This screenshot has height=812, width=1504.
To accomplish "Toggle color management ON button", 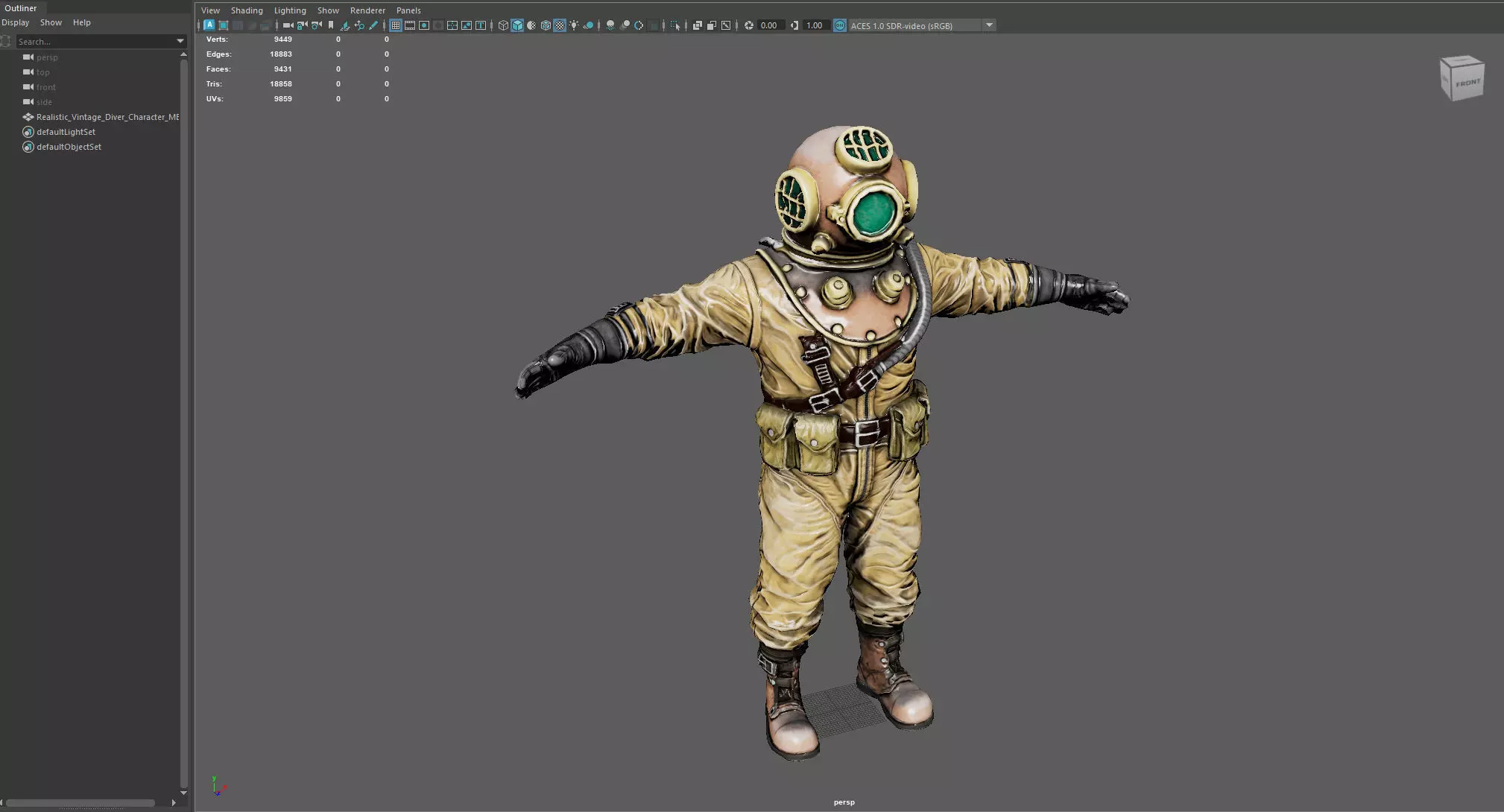I will tap(840, 25).
